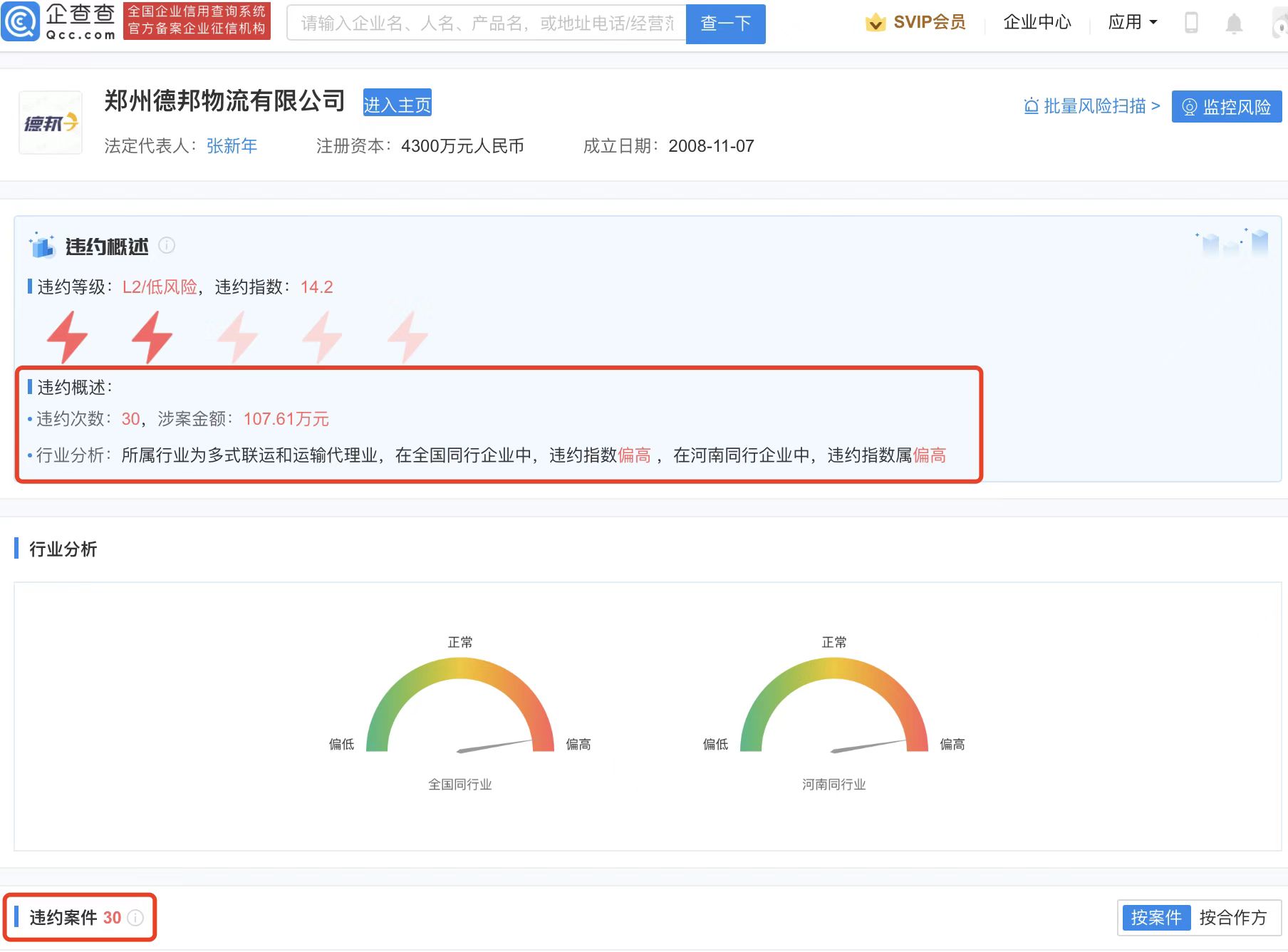
Task: Click the fourth faded lightning bolt icon
Action: point(322,336)
